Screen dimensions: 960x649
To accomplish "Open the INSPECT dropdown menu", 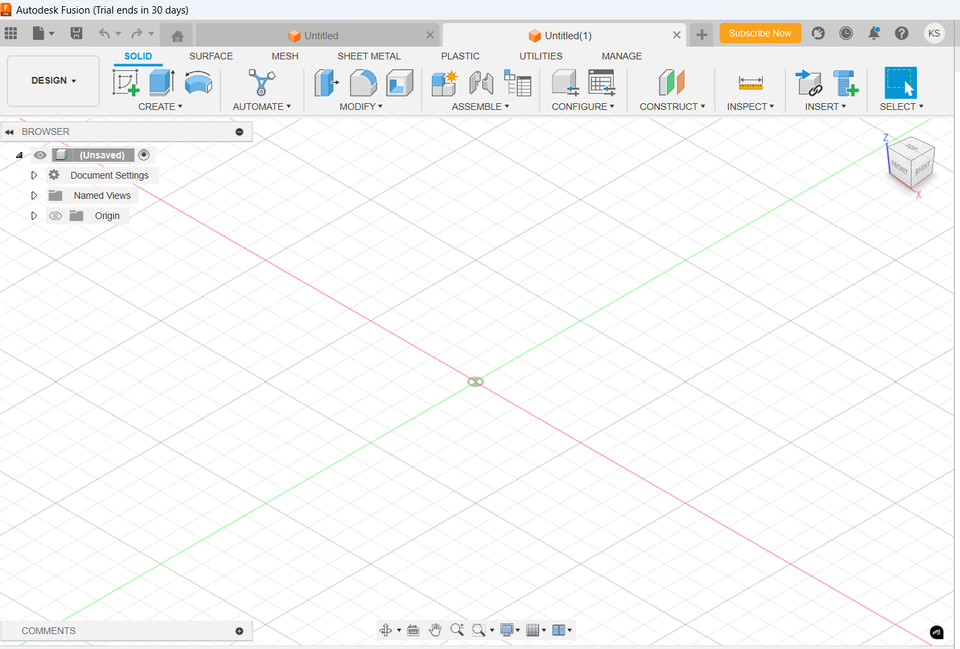I will tap(751, 107).
